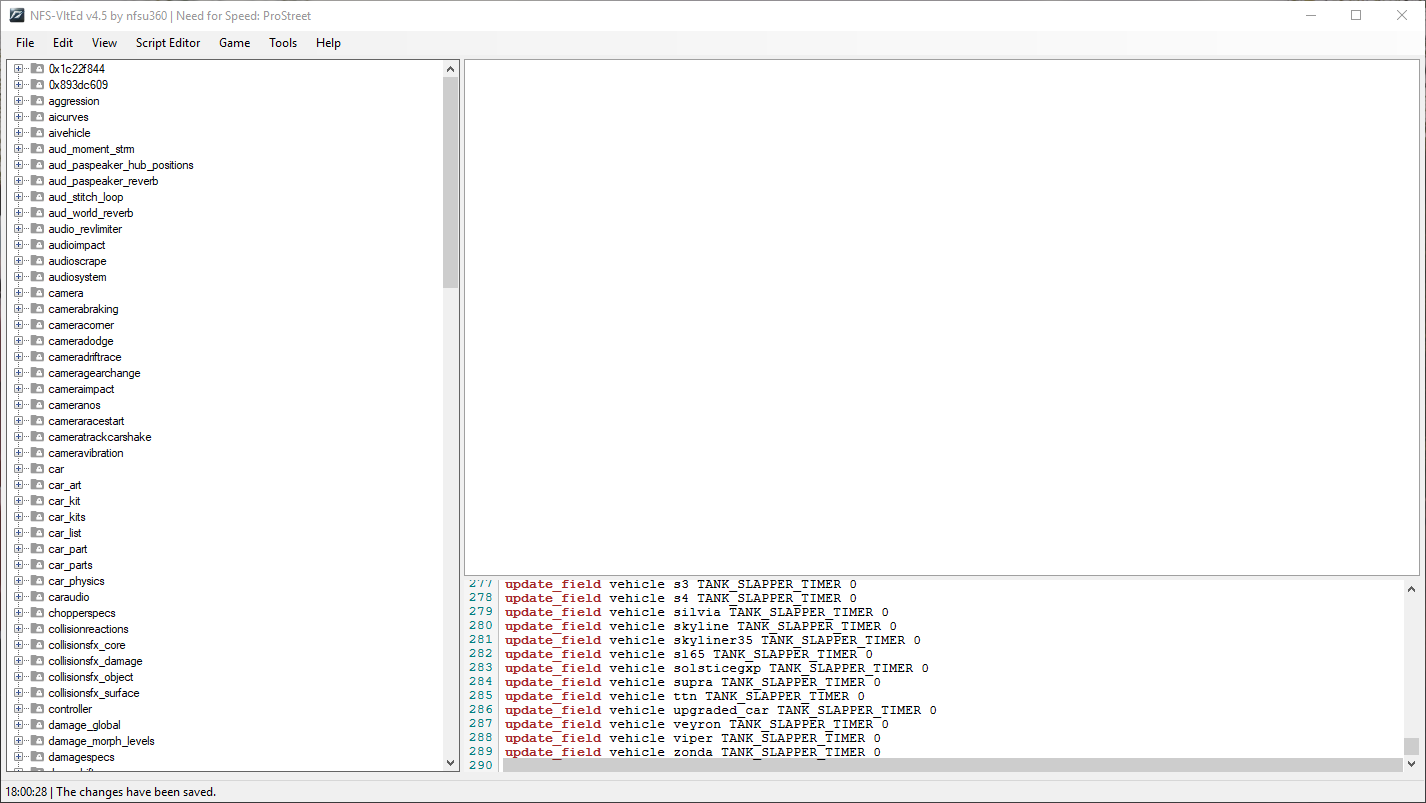Image resolution: width=1426 pixels, height=803 pixels.
Task: Click the lock icon beside aud_moment_strm
Action: tap(38, 149)
